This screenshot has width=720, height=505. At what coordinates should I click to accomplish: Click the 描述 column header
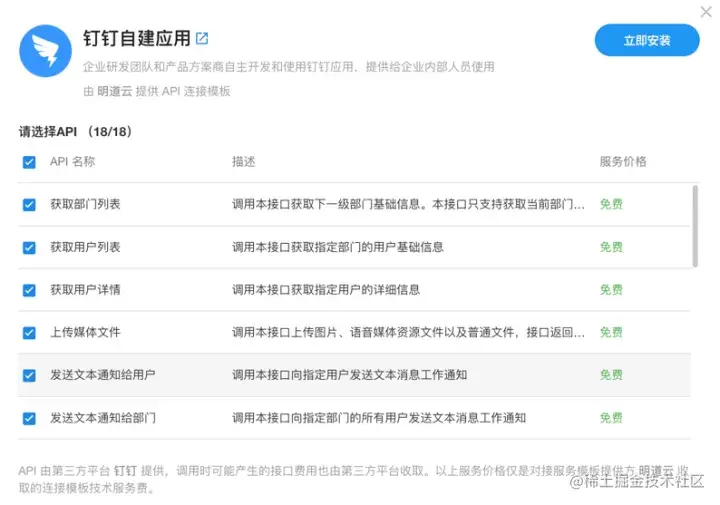tap(244, 162)
